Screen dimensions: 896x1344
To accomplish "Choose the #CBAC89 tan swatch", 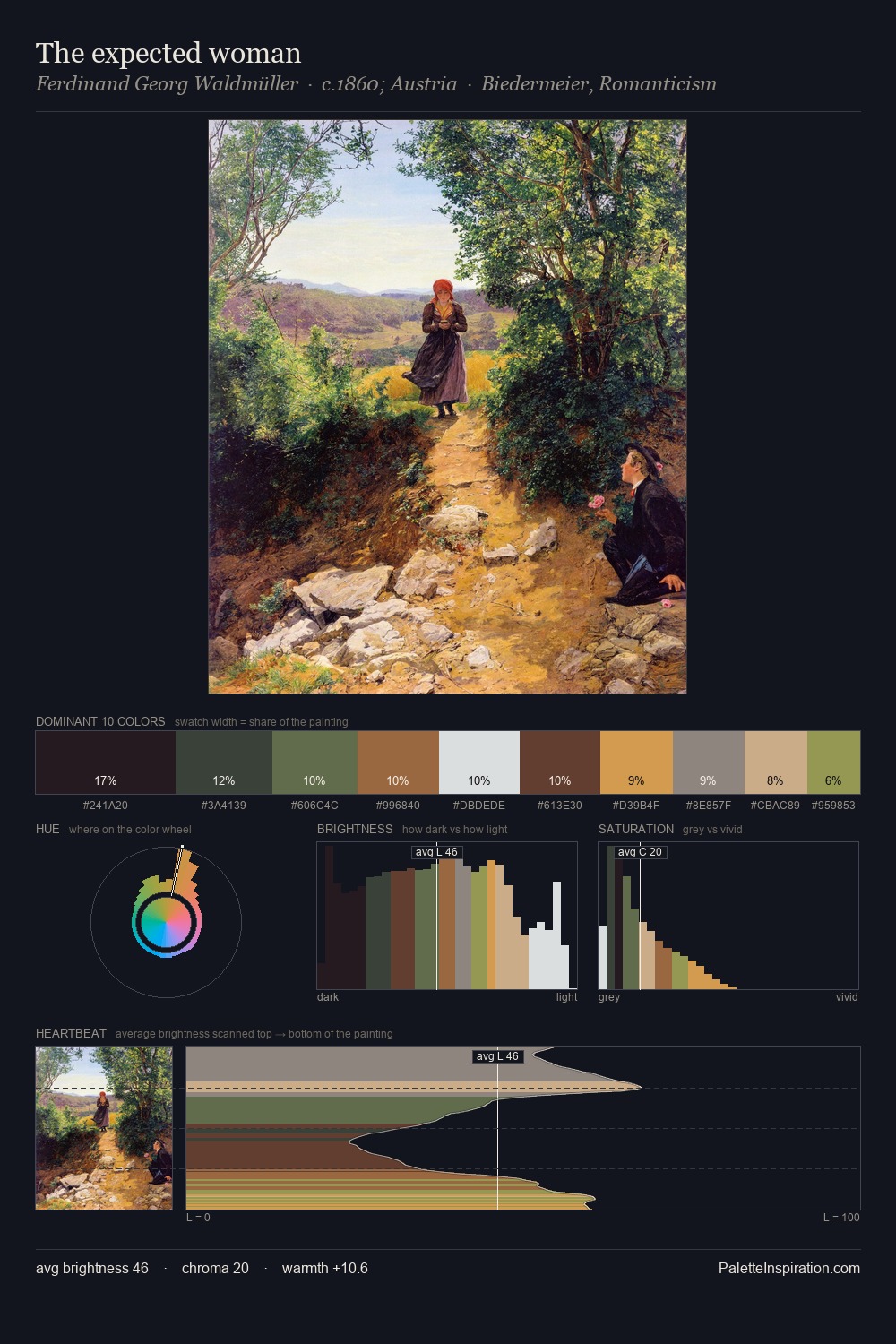I will 776,762.
